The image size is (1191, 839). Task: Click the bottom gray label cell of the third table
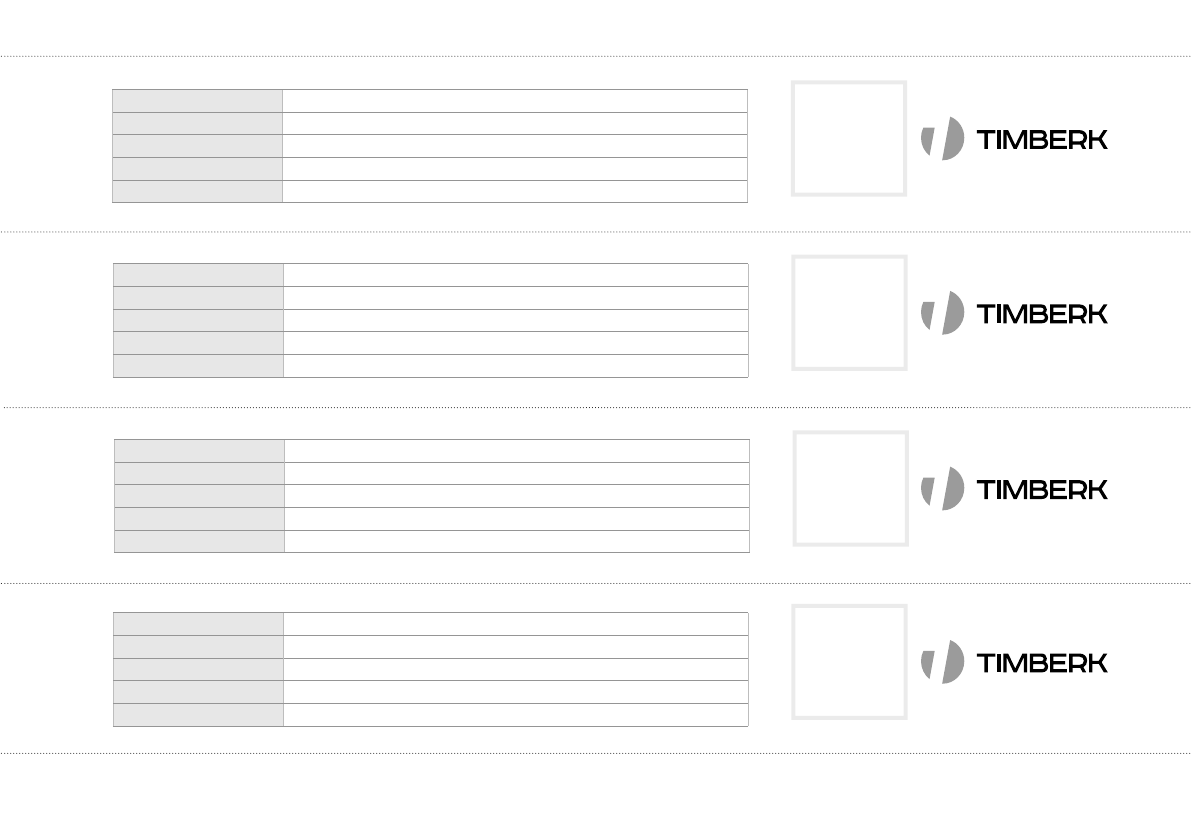point(199,542)
